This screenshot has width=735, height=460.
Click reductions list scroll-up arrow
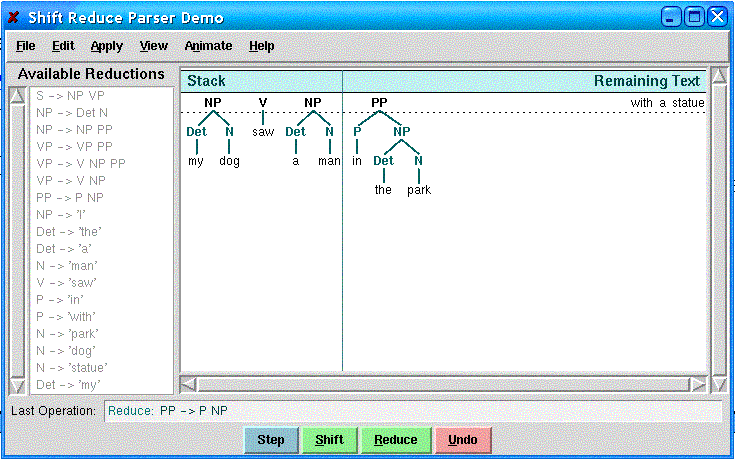[x=17, y=96]
